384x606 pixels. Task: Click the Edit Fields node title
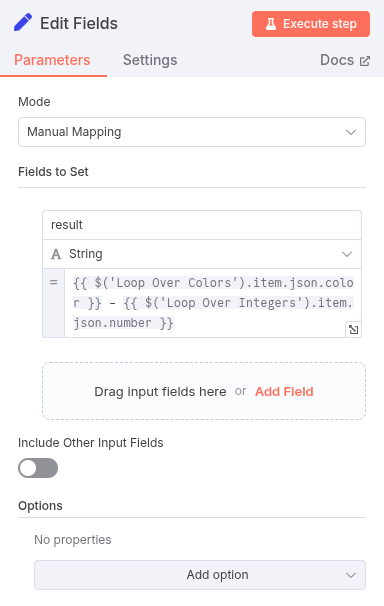tap(79, 24)
